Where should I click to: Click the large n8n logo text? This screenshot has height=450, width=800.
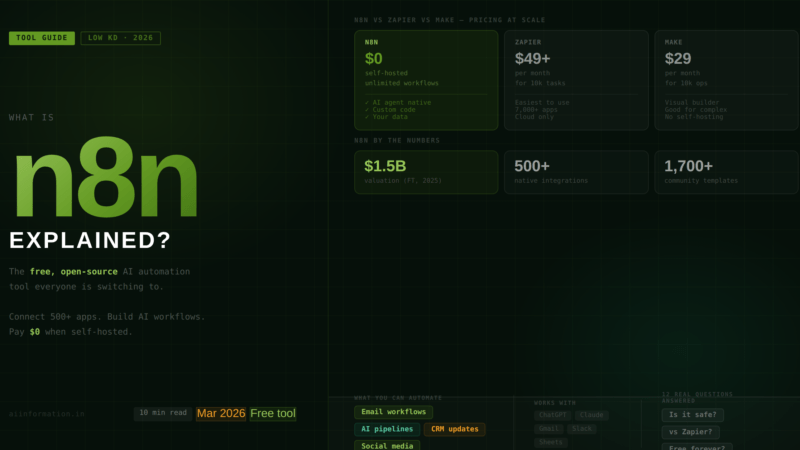(x=106, y=179)
